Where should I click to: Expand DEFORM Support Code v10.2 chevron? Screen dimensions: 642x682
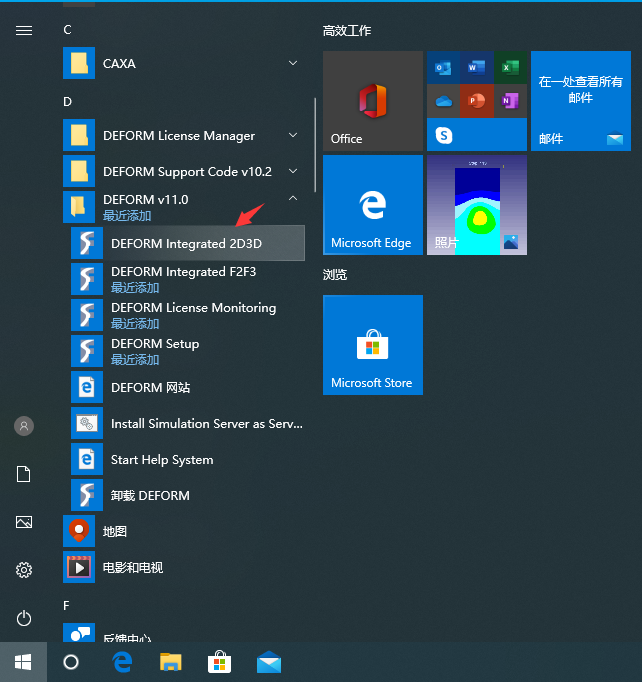[293, 171]
